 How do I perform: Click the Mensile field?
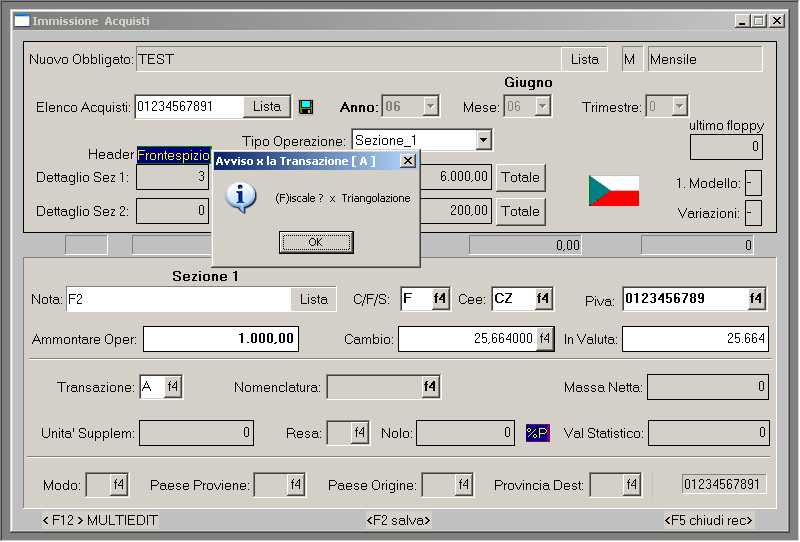[x=705, y=59]
